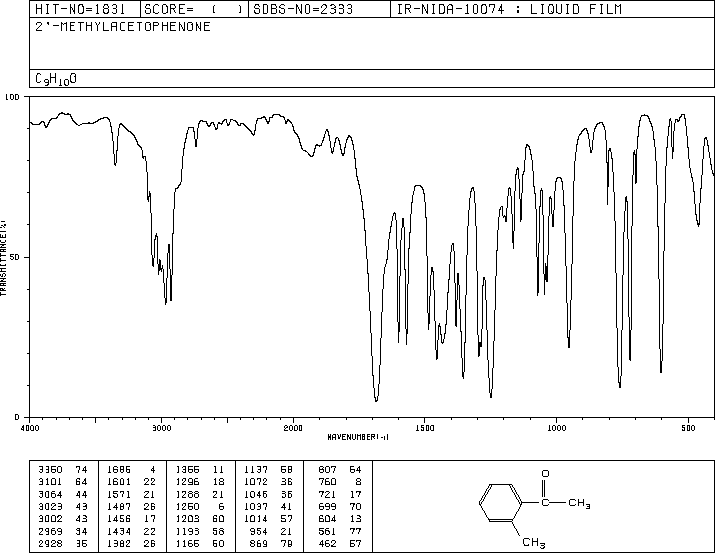Click the 1500 wavenumber axis label

click(425, 428)
